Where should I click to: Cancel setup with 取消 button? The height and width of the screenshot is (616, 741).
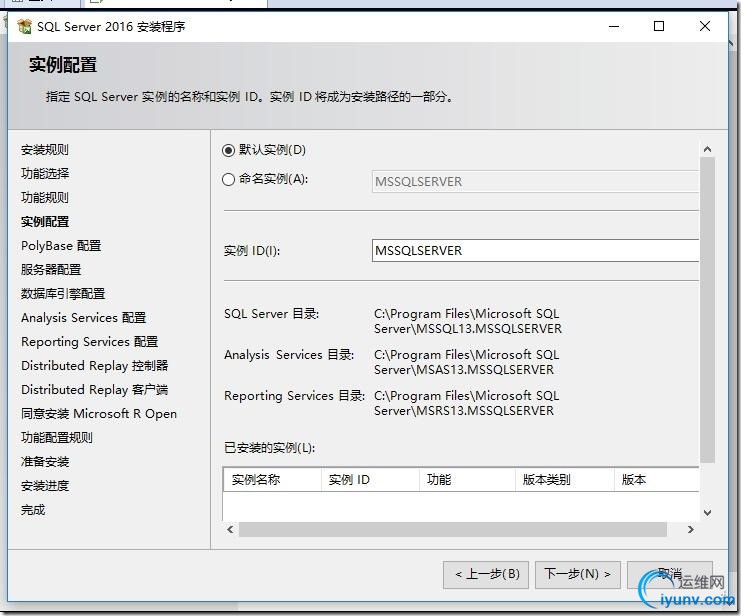click(x=670, y=574)
